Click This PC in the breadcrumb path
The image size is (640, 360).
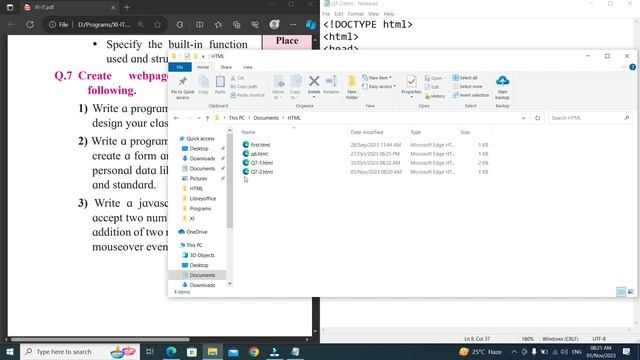(x=236, y=118)
